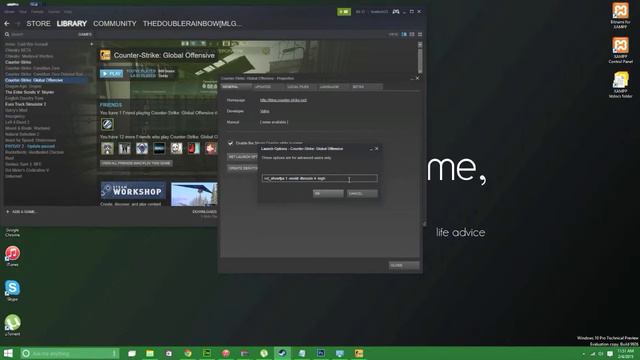Open the Steam Workshop banner

coord(133,191)
